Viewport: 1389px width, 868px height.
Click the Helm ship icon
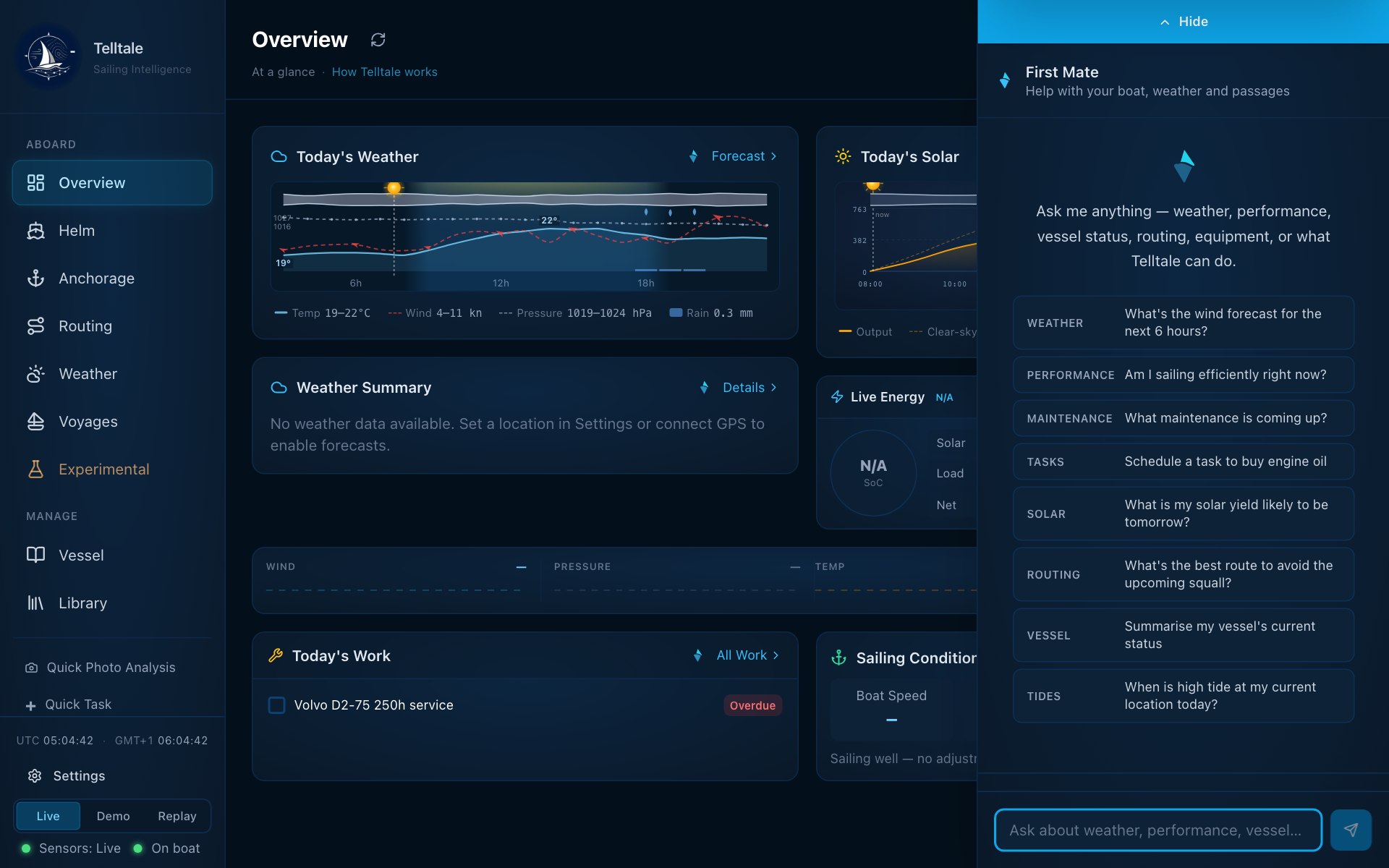click(x=35, y=231)
